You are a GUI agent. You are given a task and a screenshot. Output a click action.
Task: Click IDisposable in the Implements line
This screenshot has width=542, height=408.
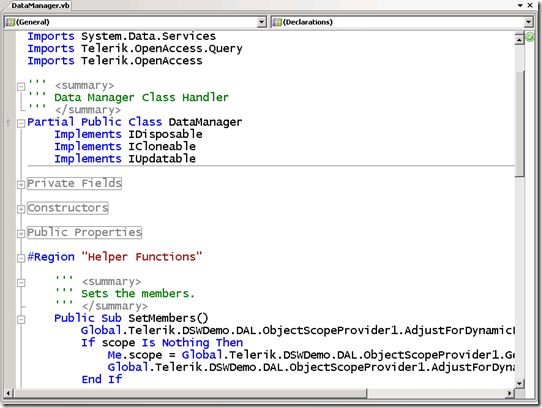point(165,135)
